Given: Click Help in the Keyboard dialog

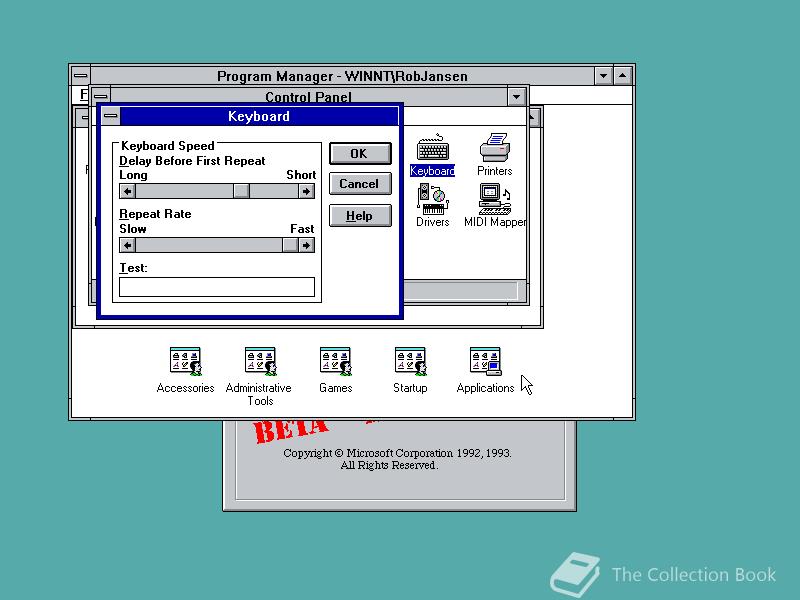Looking at the screenshot, I should pyautogui.click(x=360, y=216).
